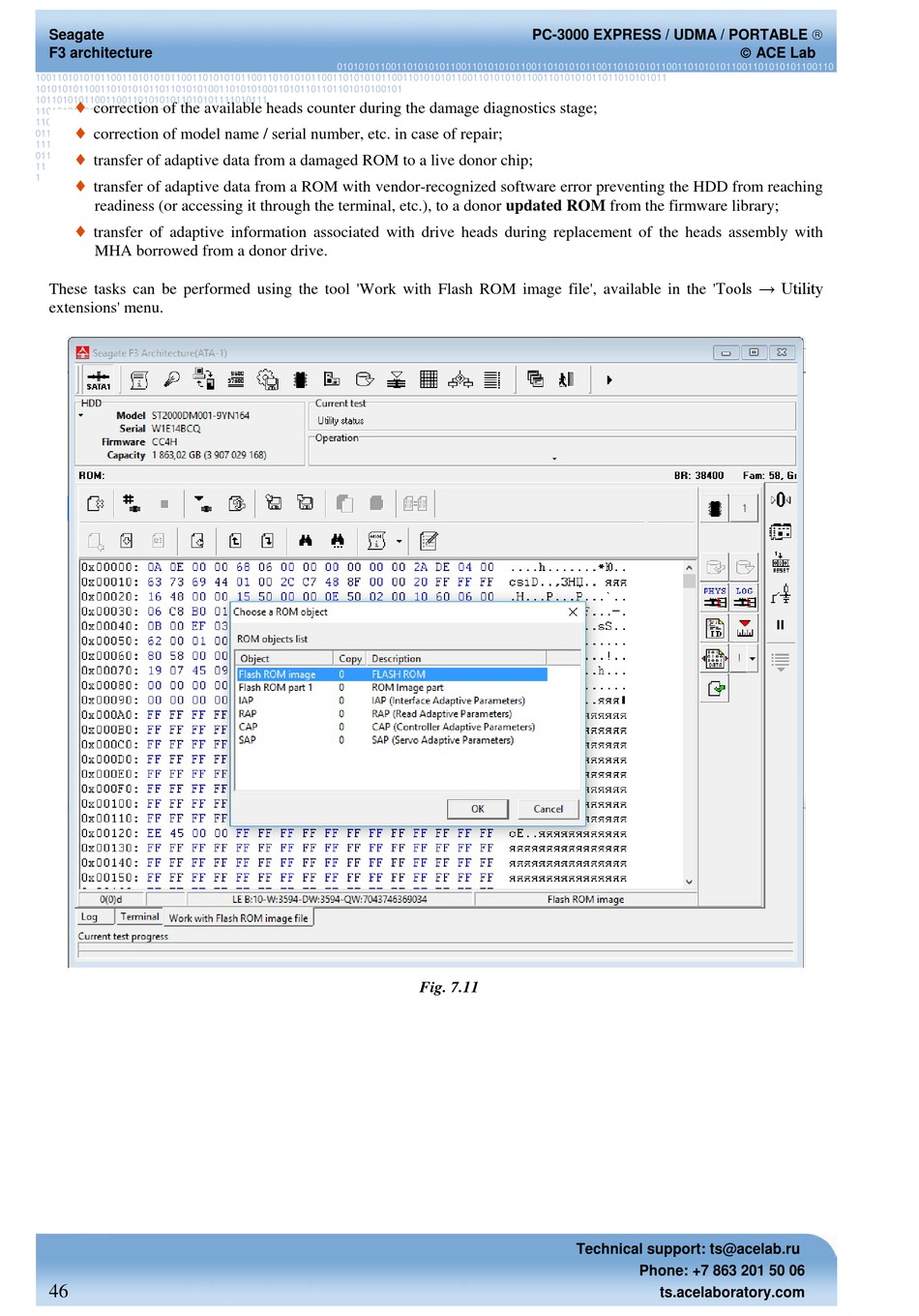Click the RESET icon in right strip
This screenshot has height=1316, width=919.
pyautogui.click(x=781, y=562)
